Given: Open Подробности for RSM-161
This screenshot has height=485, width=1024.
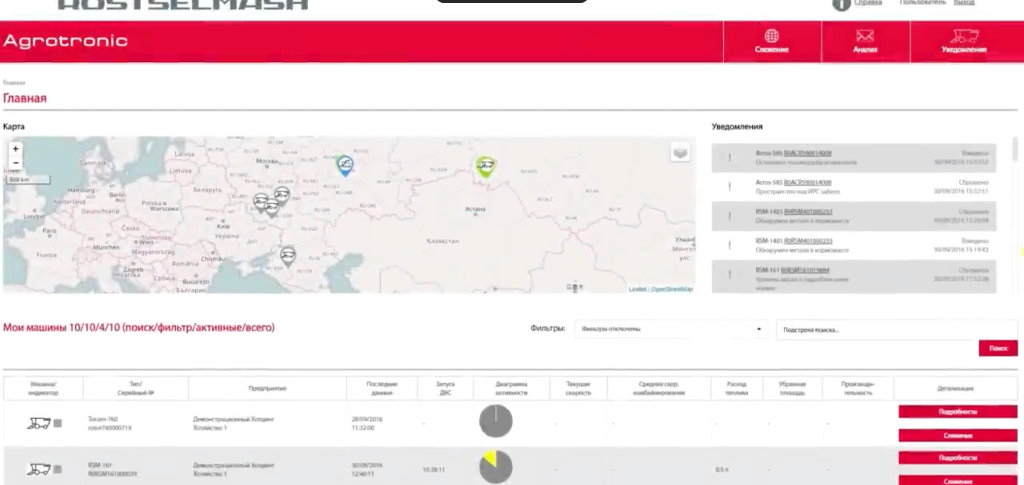Looking at the screenshot, I should click(x=958, y=458).
